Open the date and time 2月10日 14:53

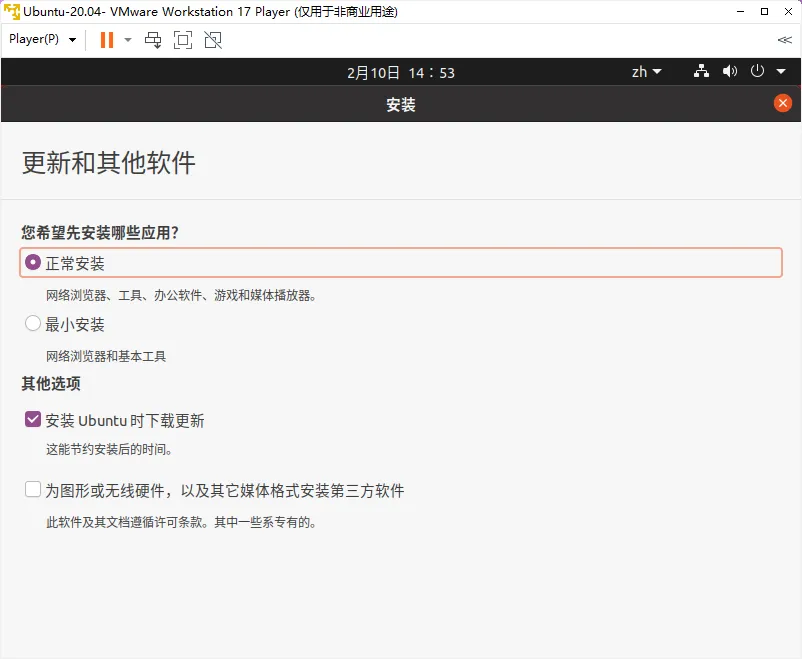point(400,73)
